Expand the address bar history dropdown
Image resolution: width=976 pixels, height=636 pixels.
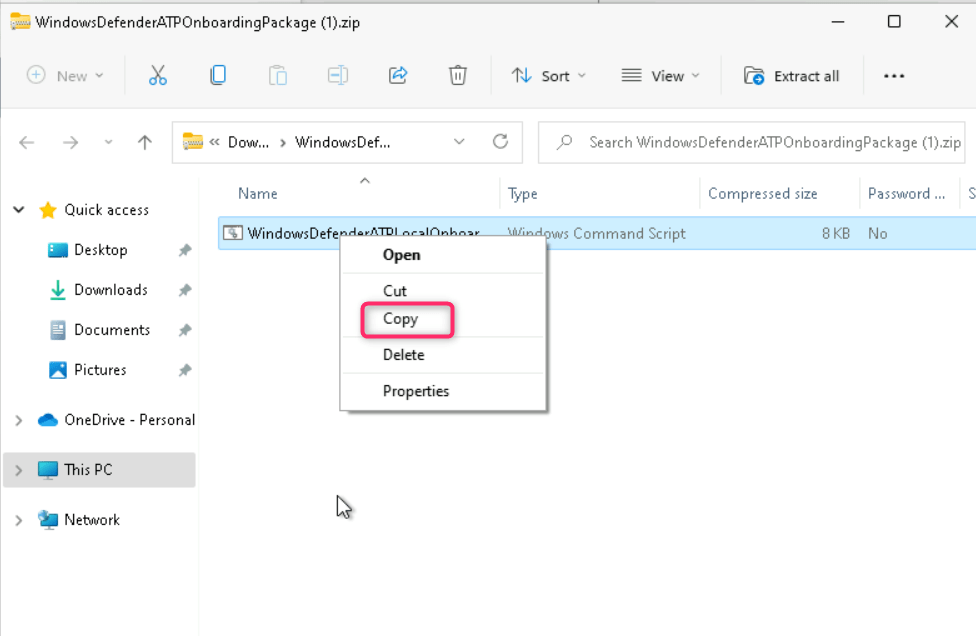click(x=459, y=142)
